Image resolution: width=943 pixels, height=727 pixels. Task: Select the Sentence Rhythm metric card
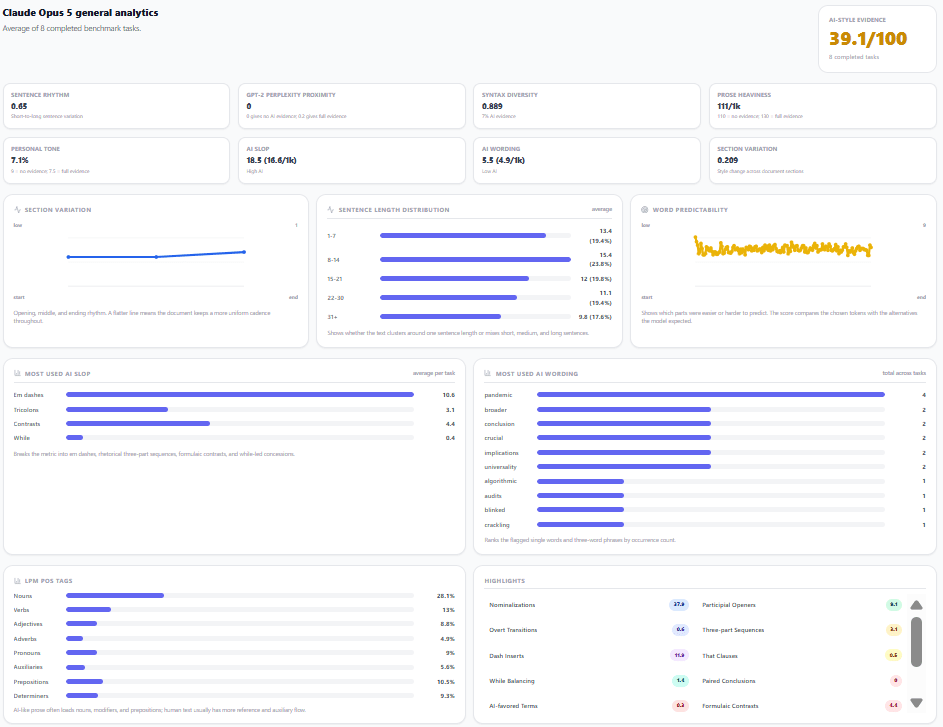116,106
